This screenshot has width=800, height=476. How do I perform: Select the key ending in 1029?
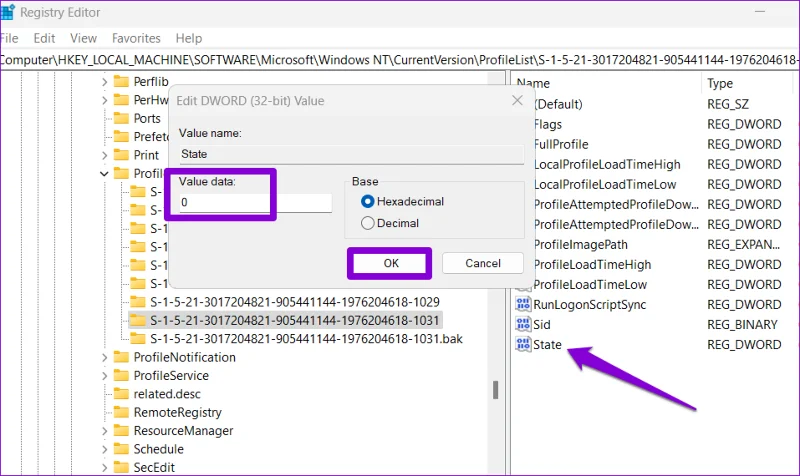tap(295, 302)
